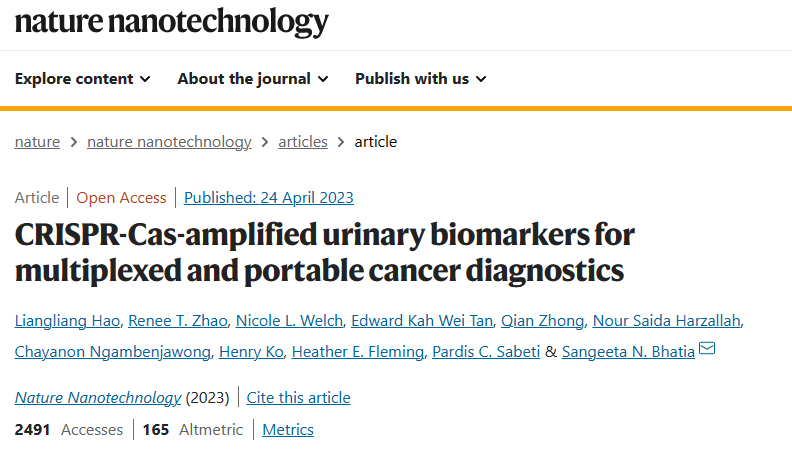Open the Cite this article link

[x=299, y=398]
